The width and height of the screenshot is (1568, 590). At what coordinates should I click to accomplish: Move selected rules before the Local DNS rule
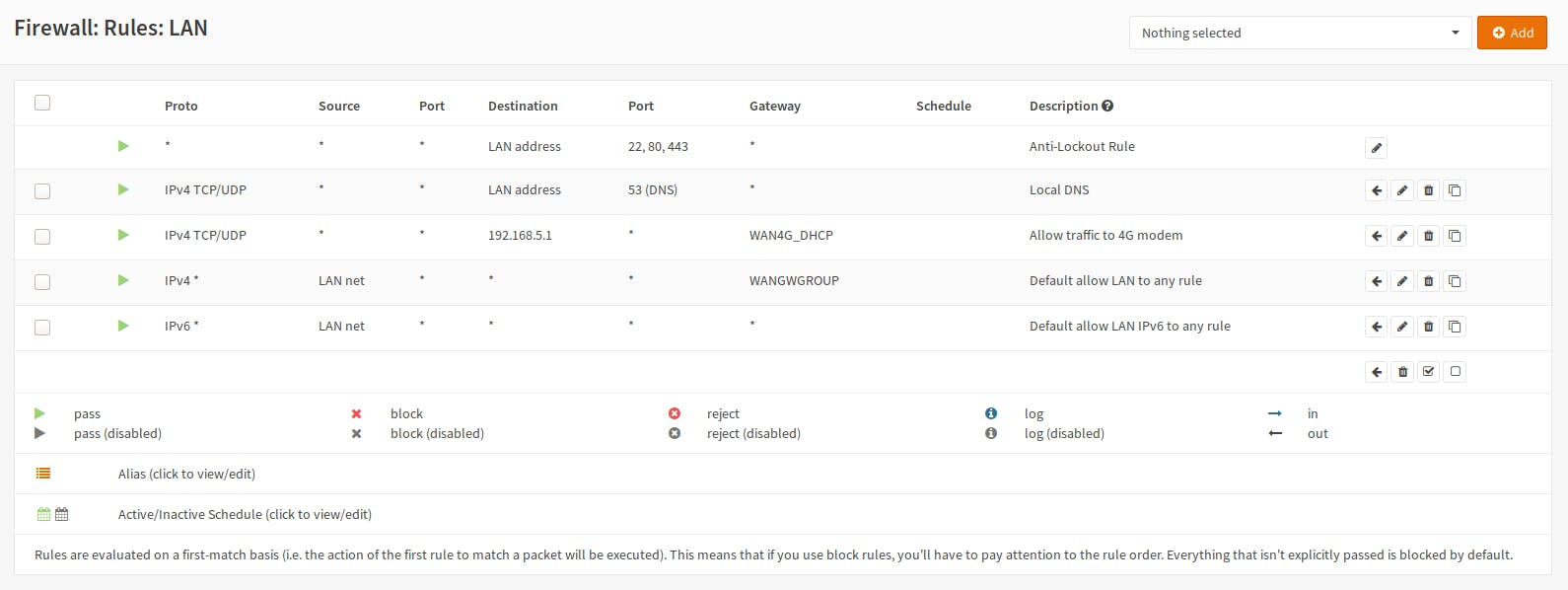tap(1377, 190)
